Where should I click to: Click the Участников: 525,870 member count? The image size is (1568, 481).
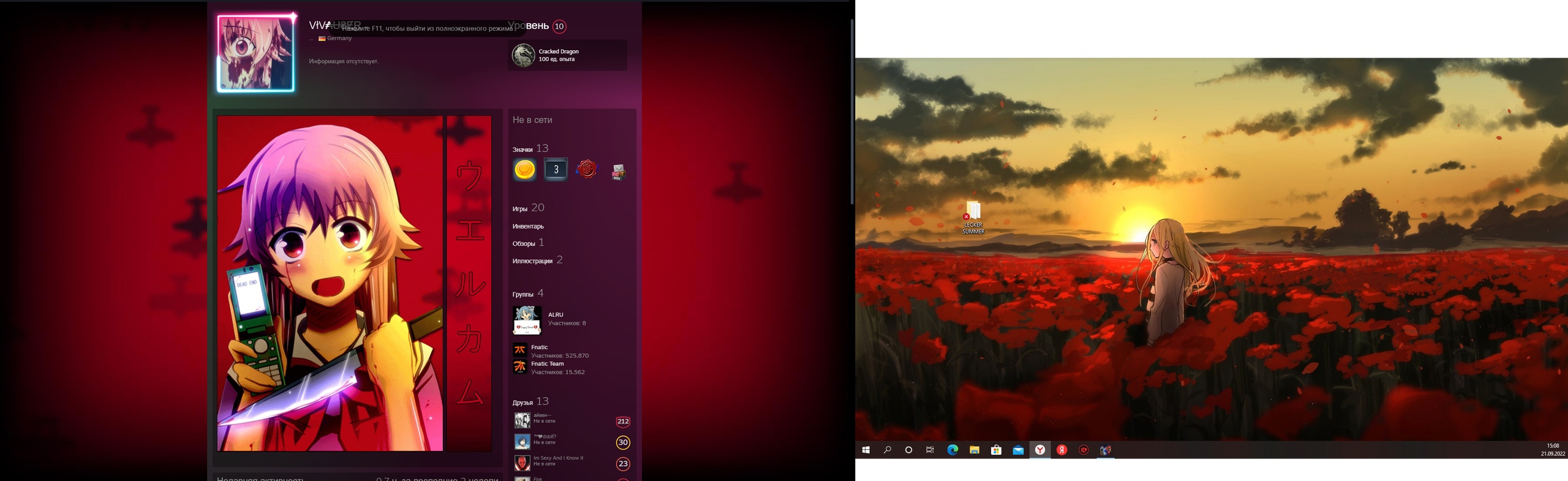(560, 355)
